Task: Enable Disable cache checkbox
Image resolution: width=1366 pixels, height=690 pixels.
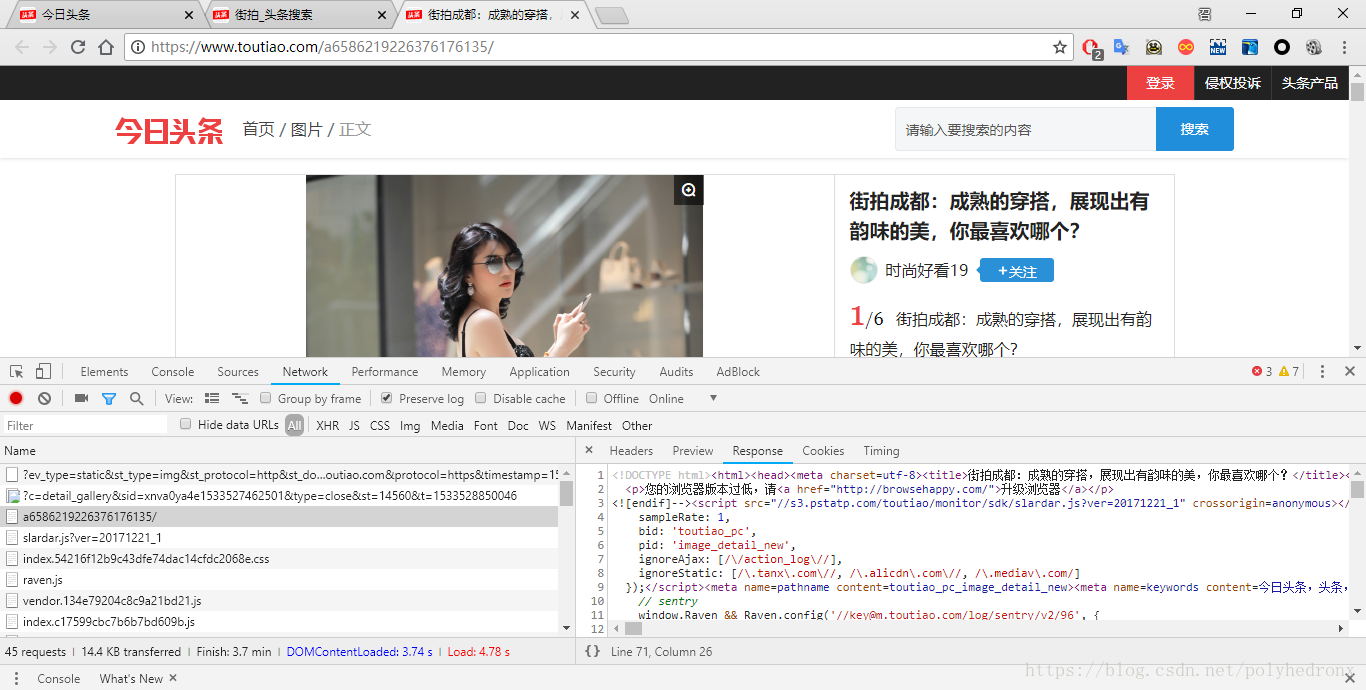Action: (481, 398)
